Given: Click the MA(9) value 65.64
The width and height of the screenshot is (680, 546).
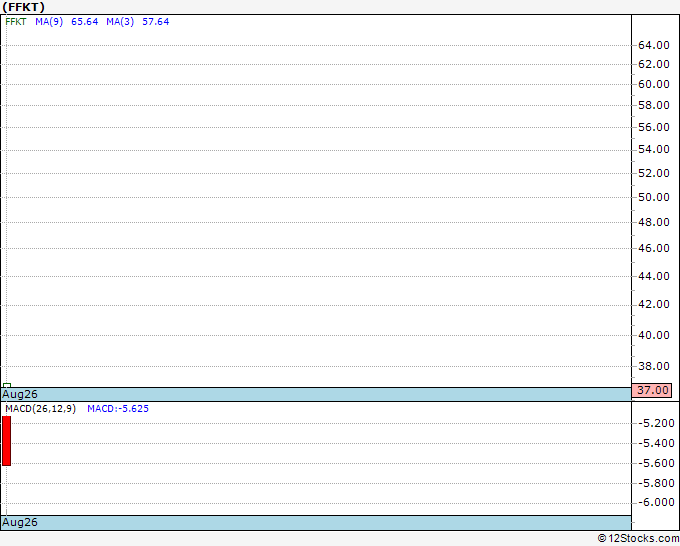Looking at the screenshot, I should tap(85, 22).
